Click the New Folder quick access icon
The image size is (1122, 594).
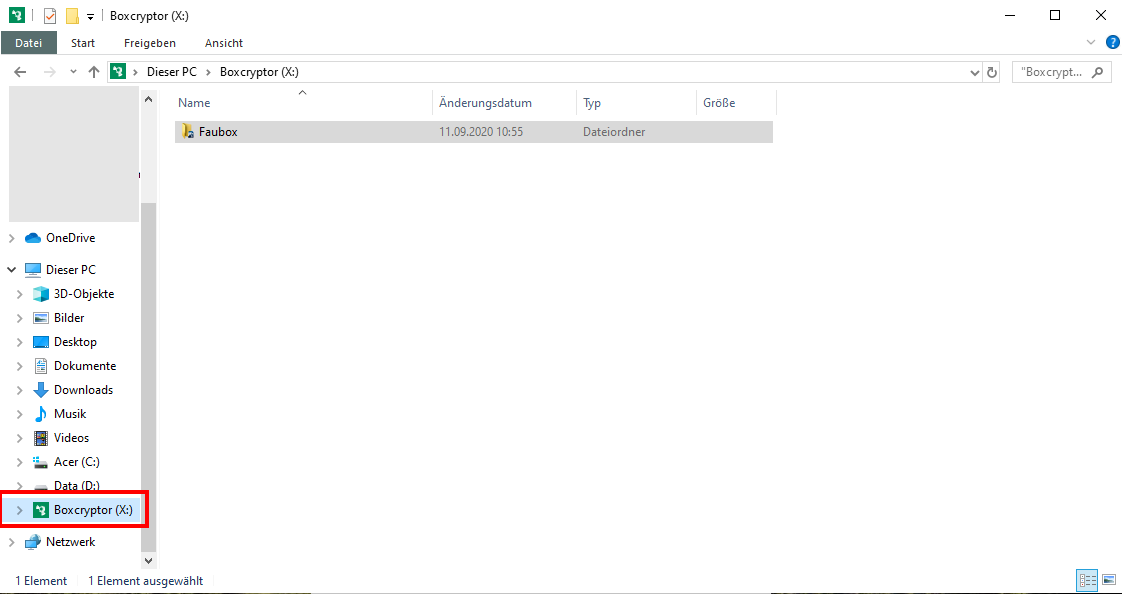click(x=72, y=16)
